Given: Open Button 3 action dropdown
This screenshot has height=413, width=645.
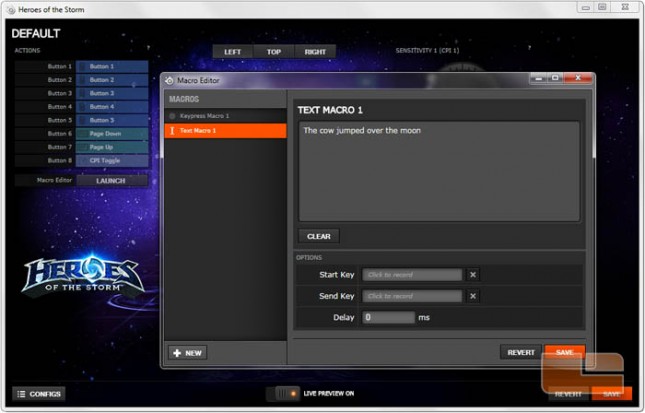Looking at the screenshot, I should coord(112,93).
